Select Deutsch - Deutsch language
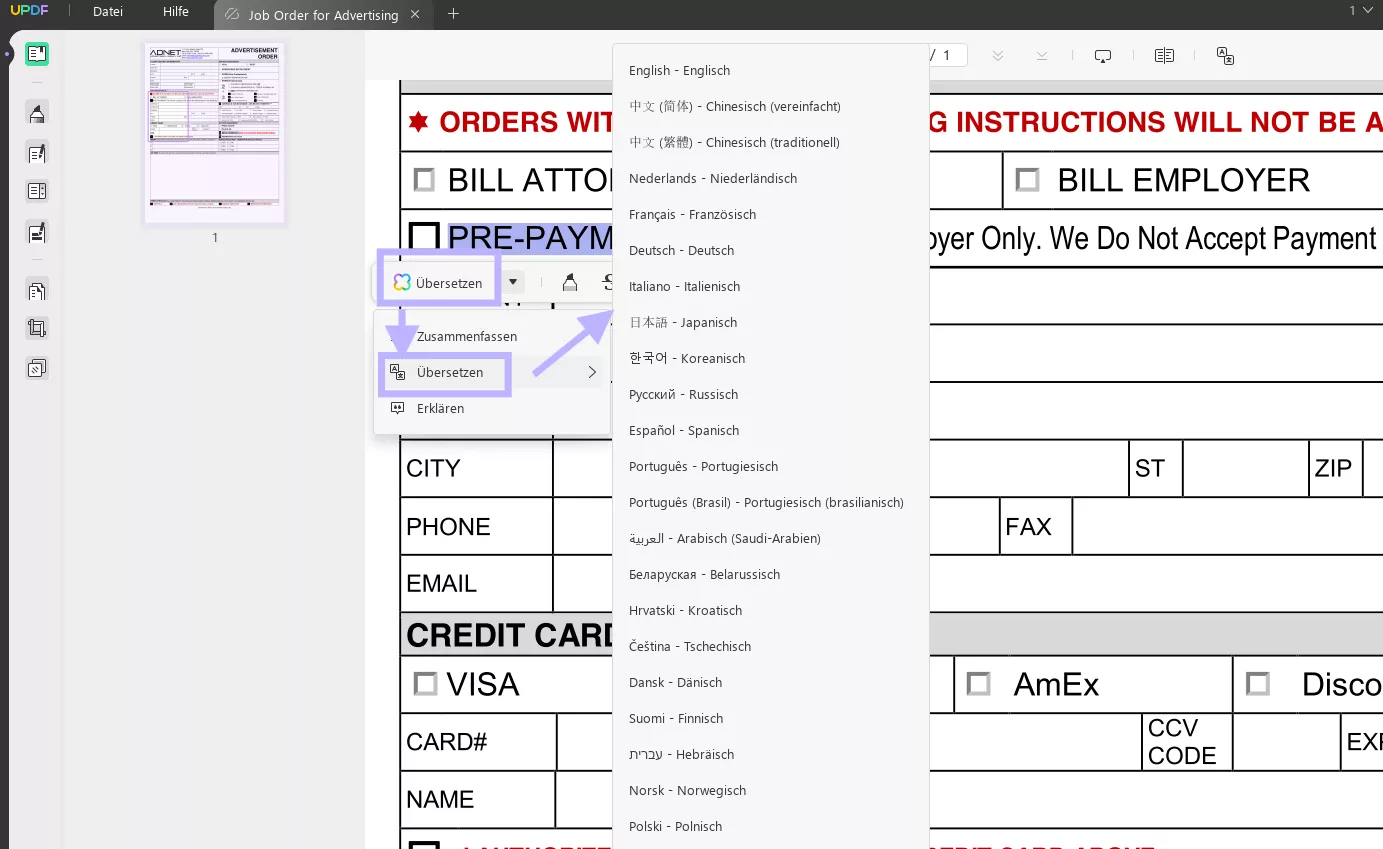This screenshot has width=1383, height=849. click(682, 251)
